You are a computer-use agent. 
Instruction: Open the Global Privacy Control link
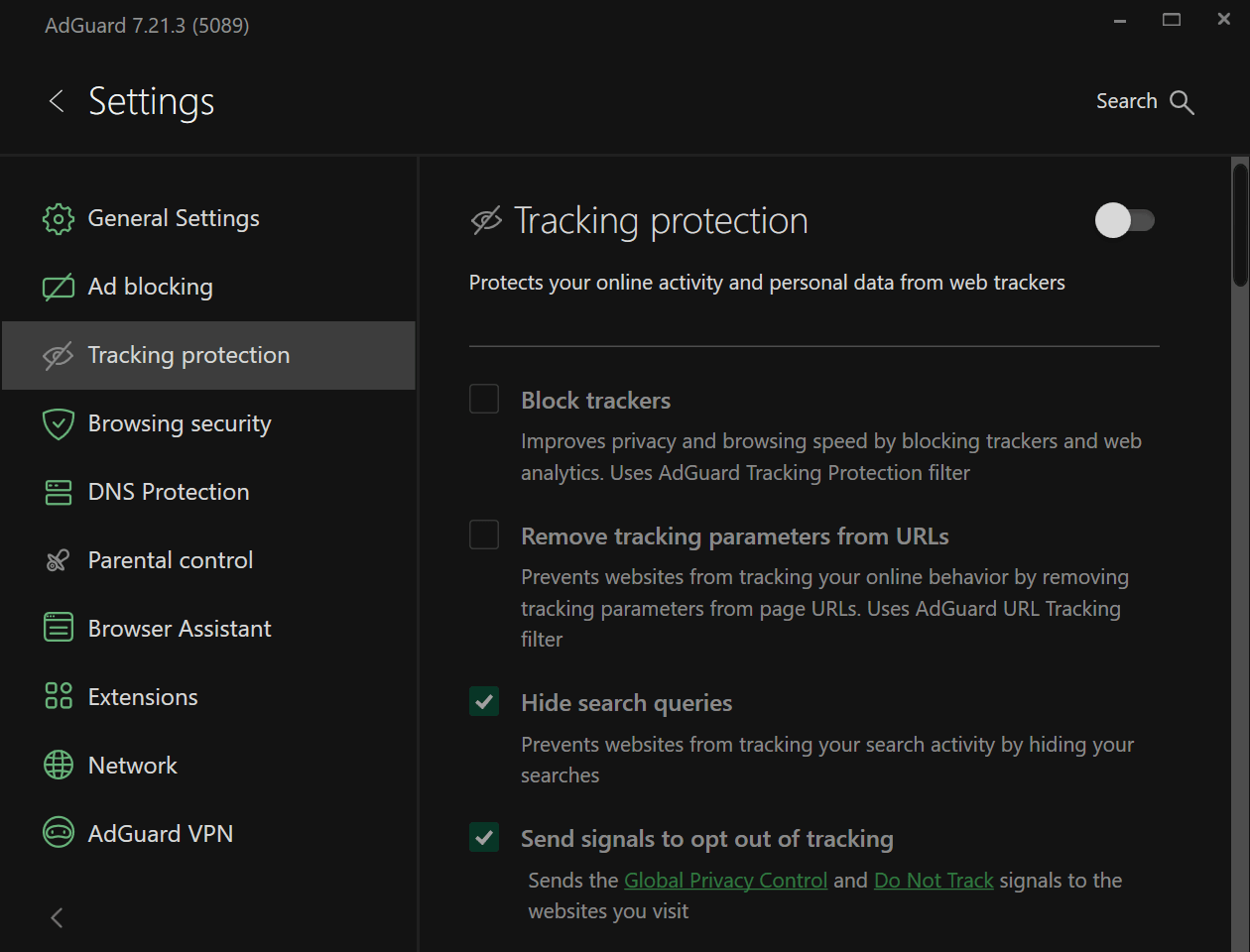click(725, 881)
